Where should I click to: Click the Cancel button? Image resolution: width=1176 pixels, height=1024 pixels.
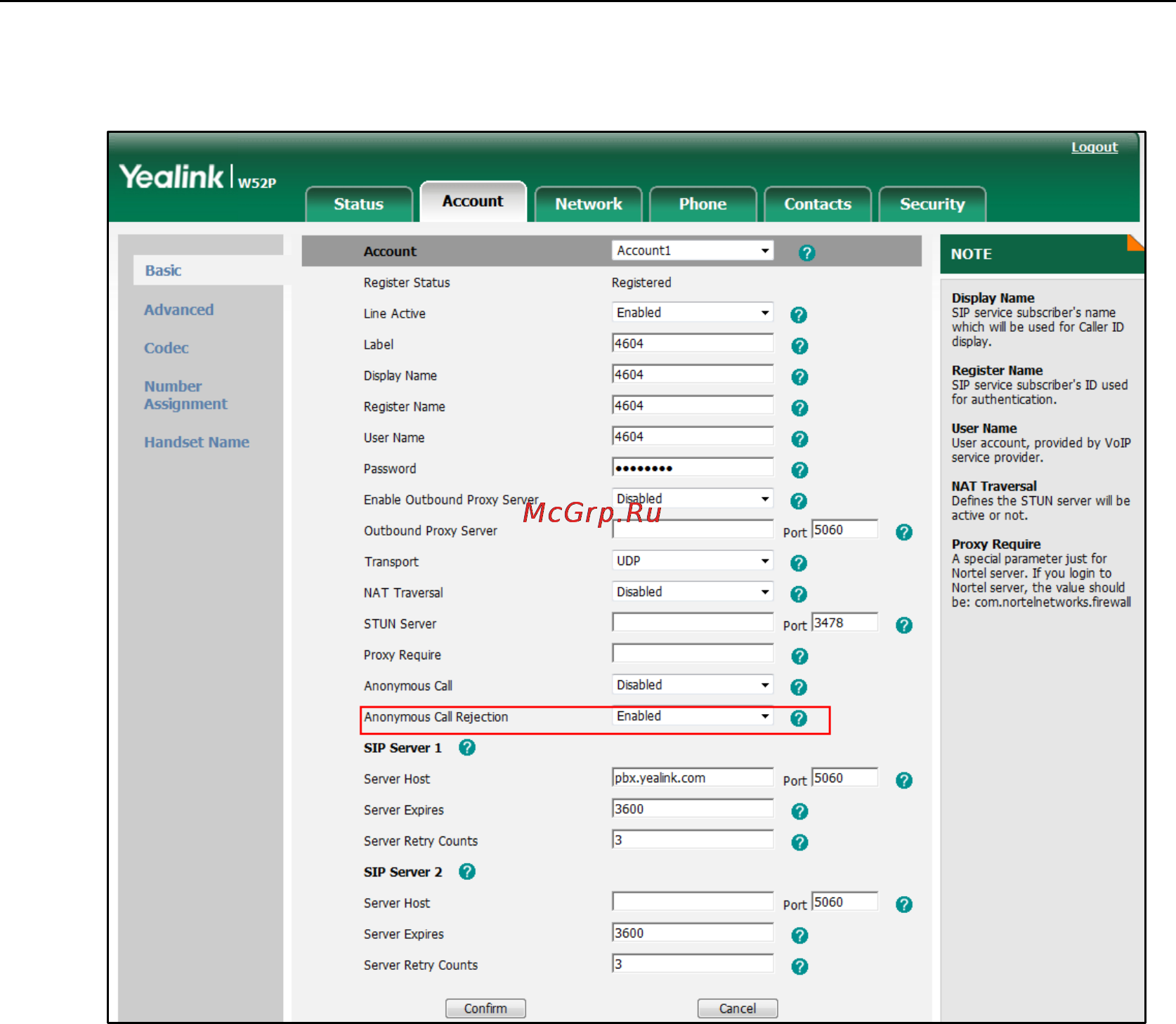738,1009
